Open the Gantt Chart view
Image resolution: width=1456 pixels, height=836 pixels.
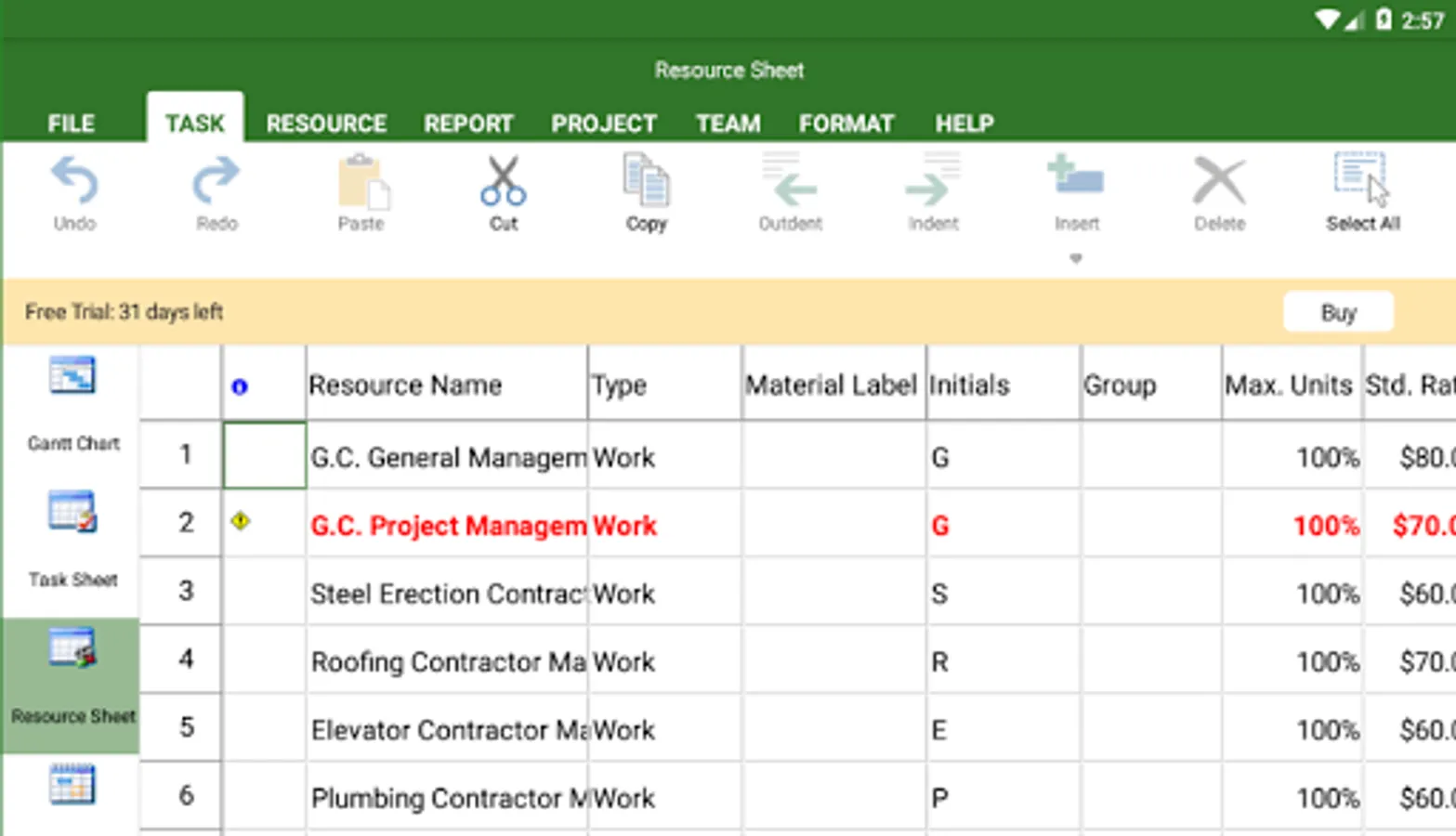pos(72,376)
